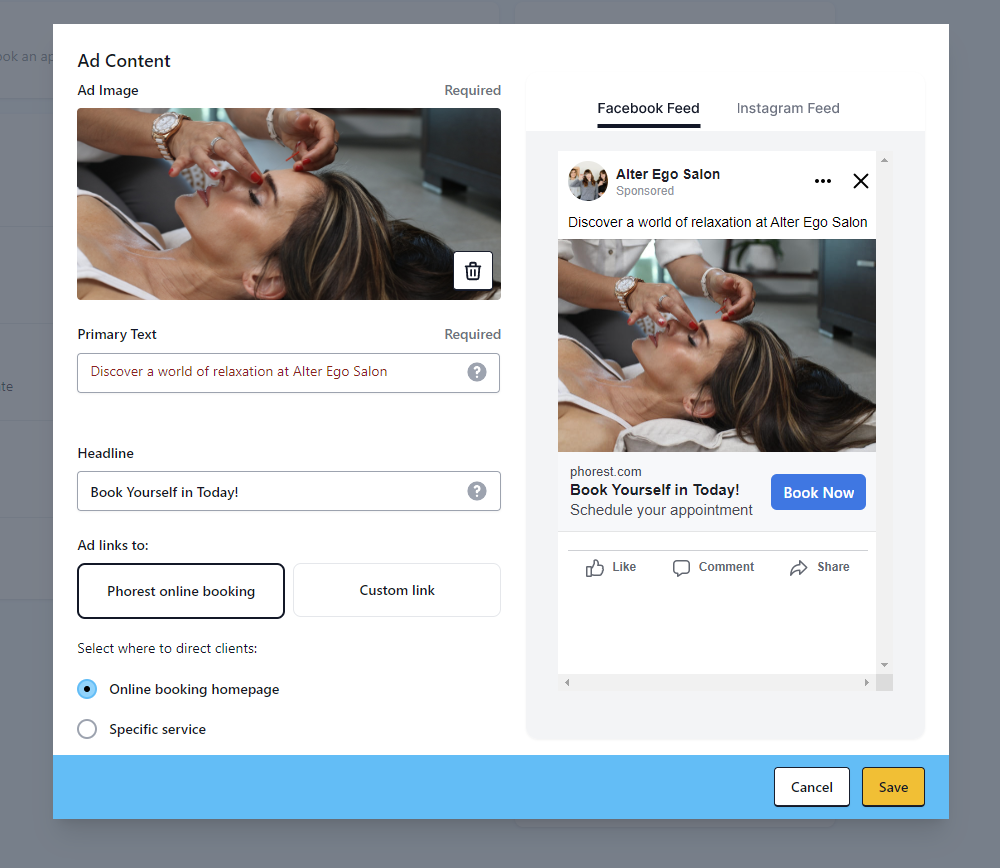Close the ad preview with X icon
The width and height of the screenshot is (1000, 868).
[860, 181]
